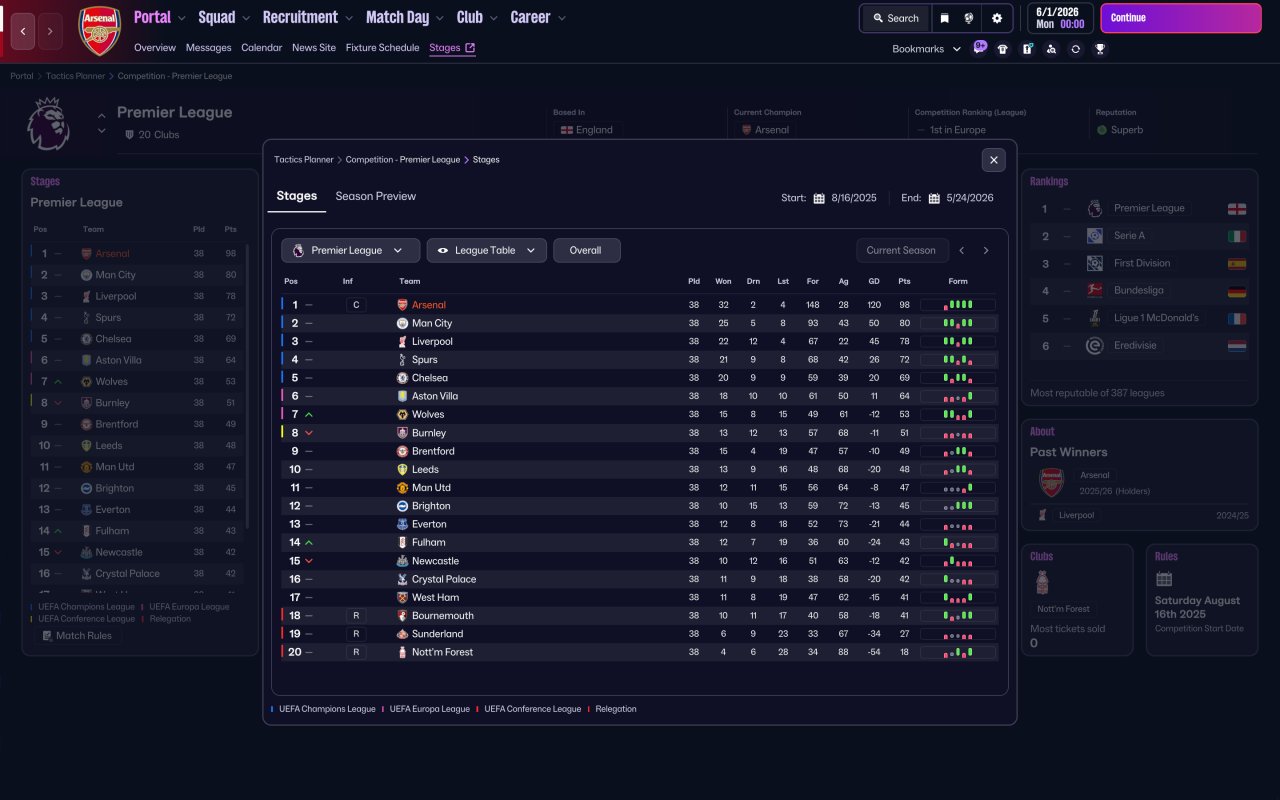This screenshot has width=1280, height=800.
Task: Click the circular arrows refresh shortcut icon
Action: click(1076, 49)
